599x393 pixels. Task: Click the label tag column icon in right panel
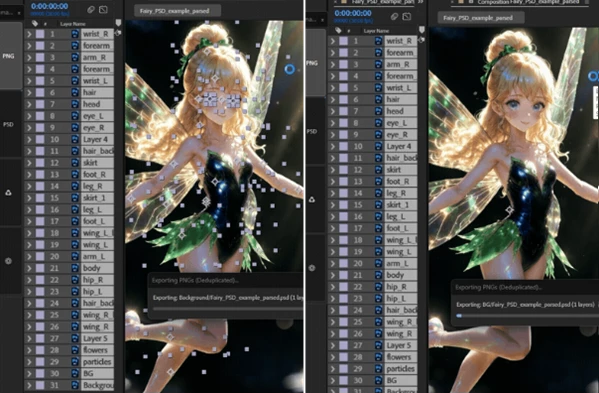pyautogui.click(x=338, y=31)
